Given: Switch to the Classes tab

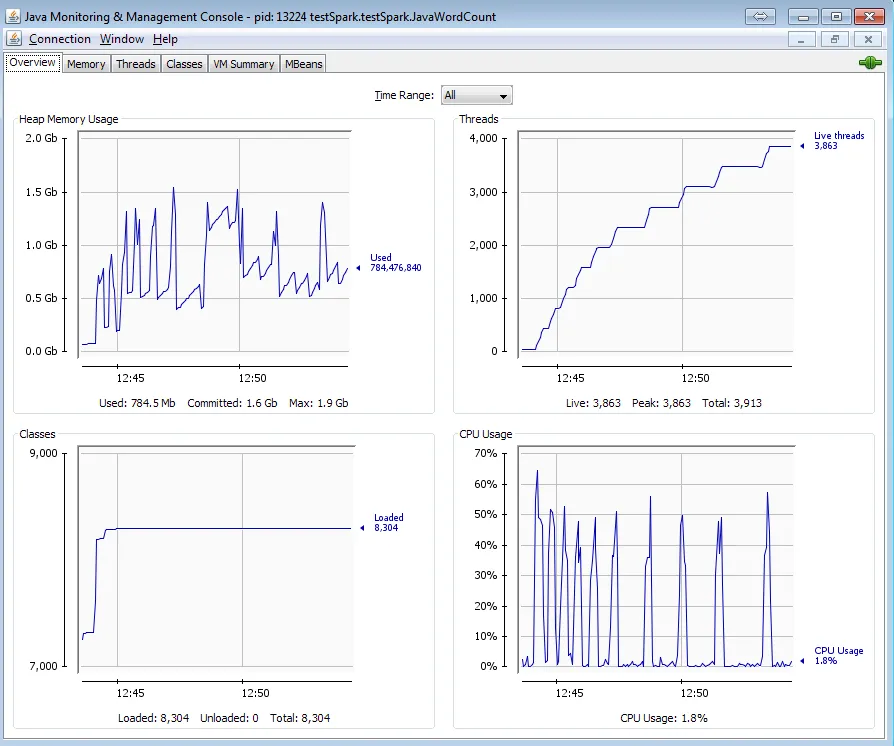Looking at the screenshot, I should coord(184,64).
